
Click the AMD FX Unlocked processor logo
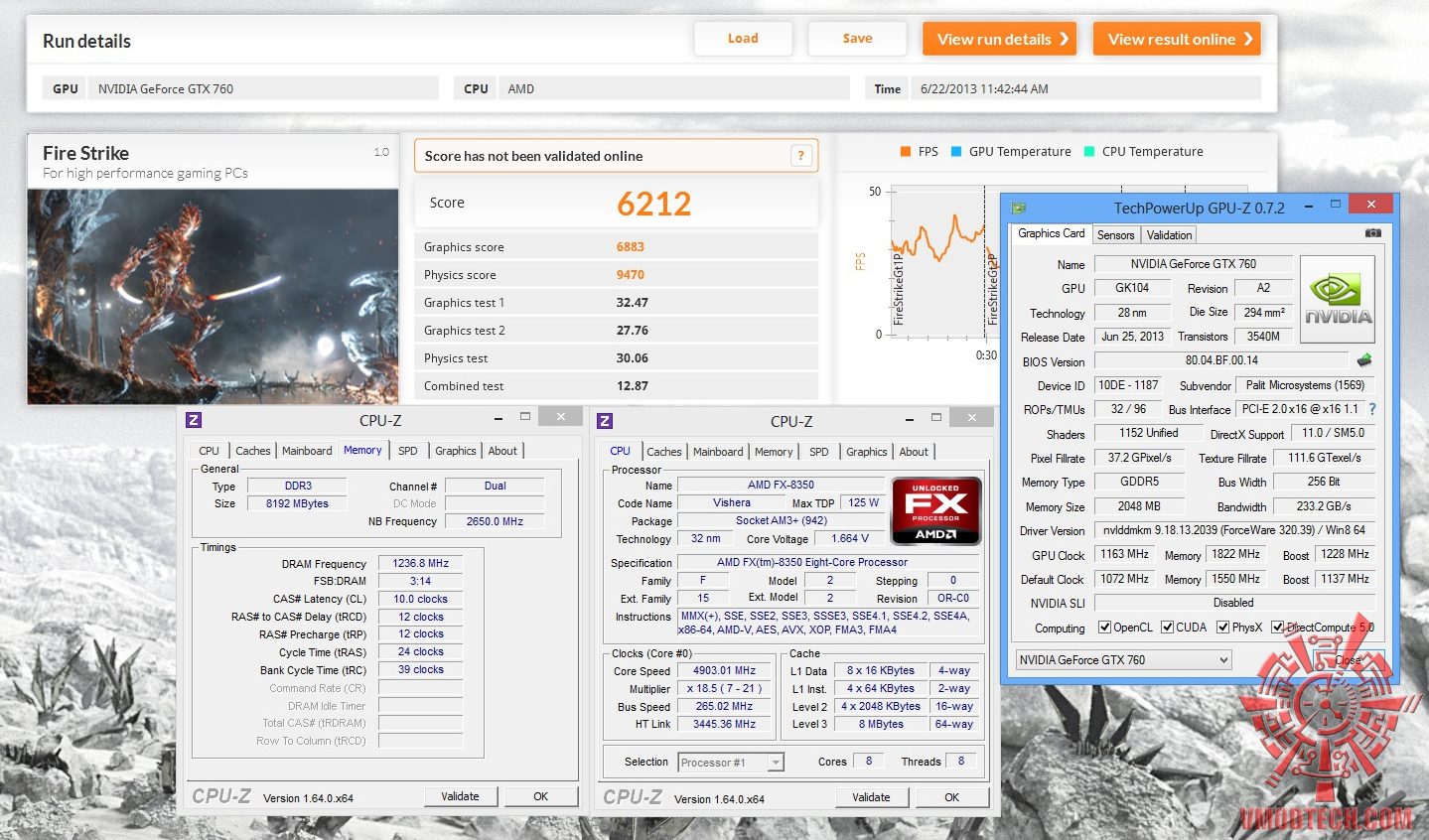936,511
